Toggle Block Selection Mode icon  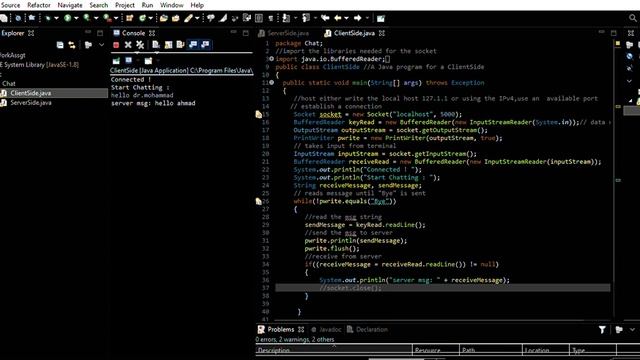click(259, 18)
